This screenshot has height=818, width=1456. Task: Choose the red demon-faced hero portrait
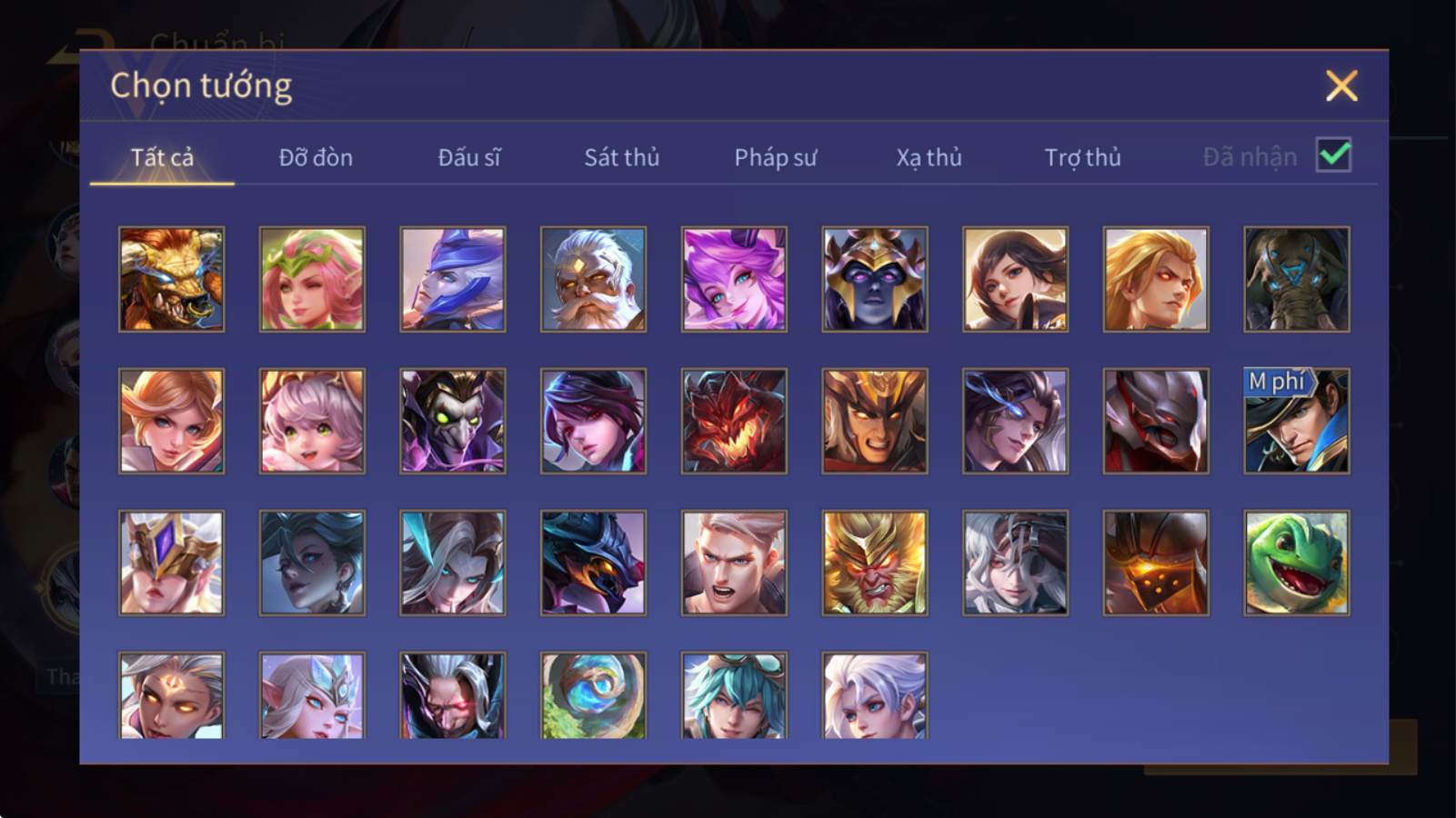click(x=734, y=421)
